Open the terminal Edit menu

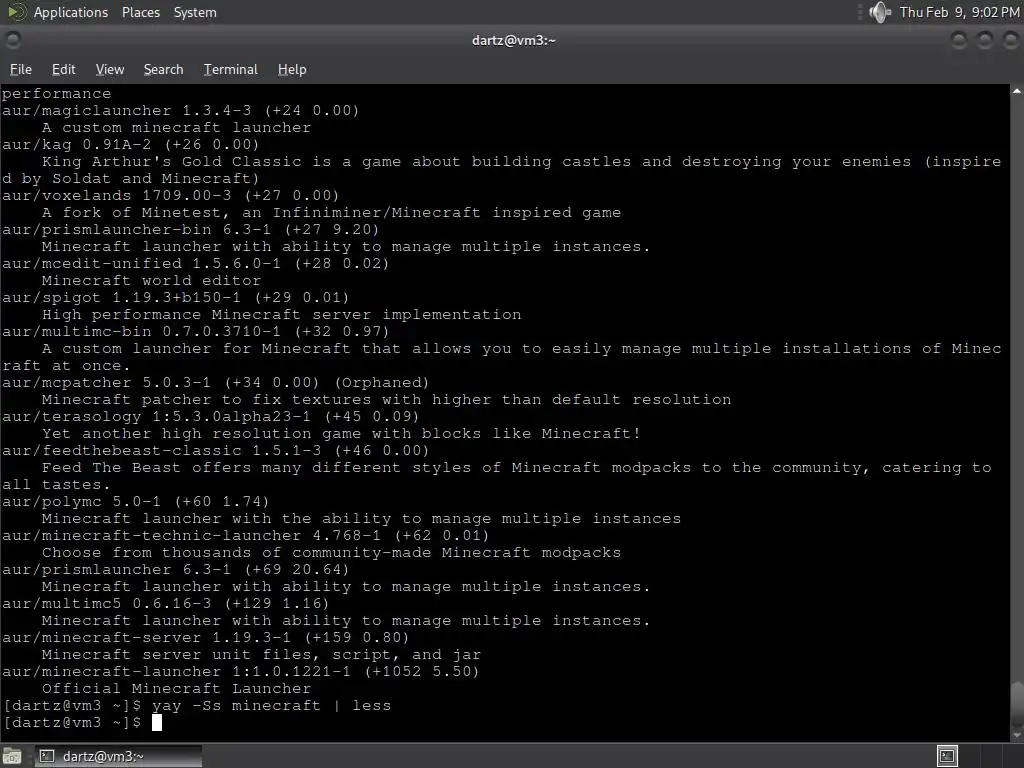tap(63, 69)
